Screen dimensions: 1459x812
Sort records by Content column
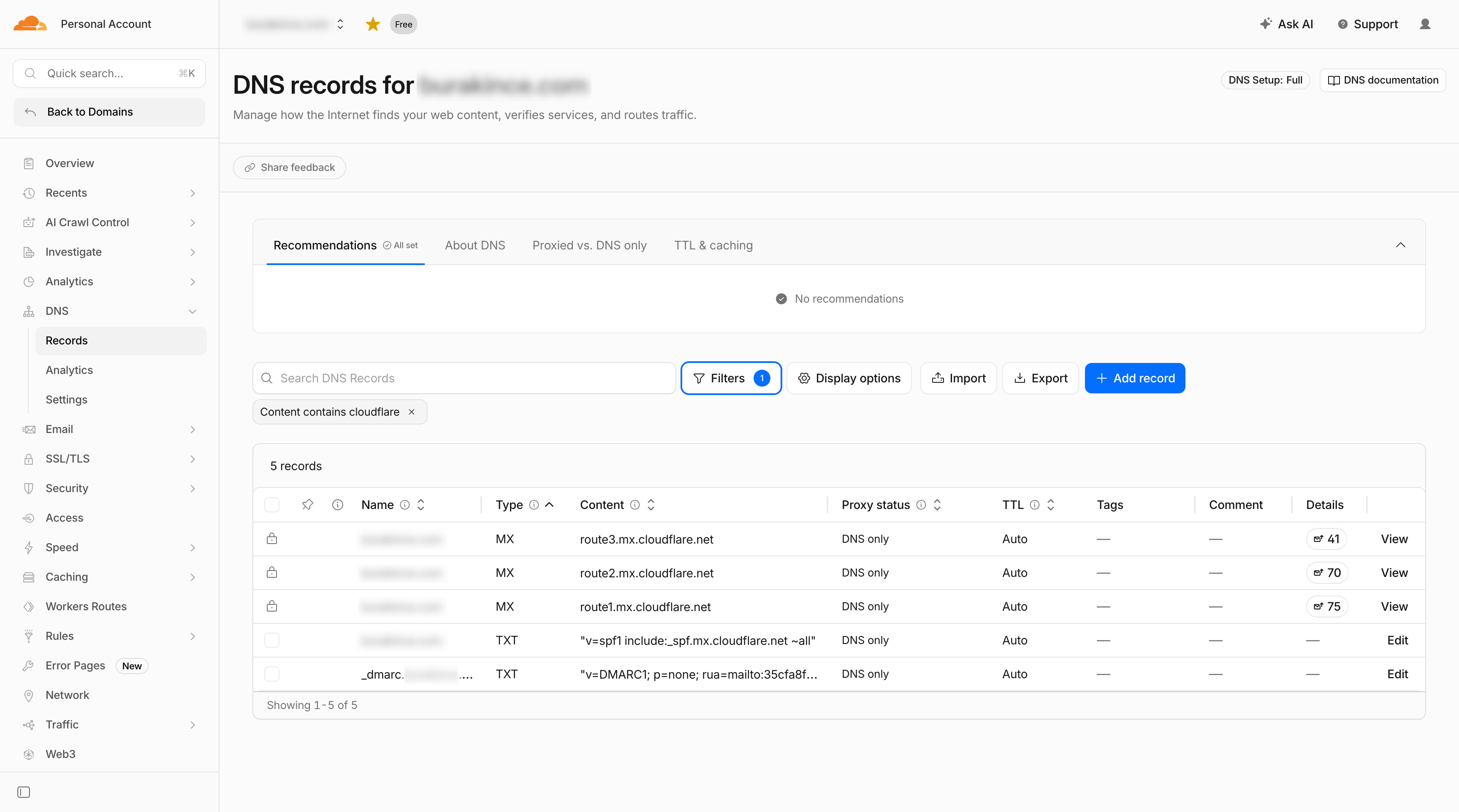[651, 504]
